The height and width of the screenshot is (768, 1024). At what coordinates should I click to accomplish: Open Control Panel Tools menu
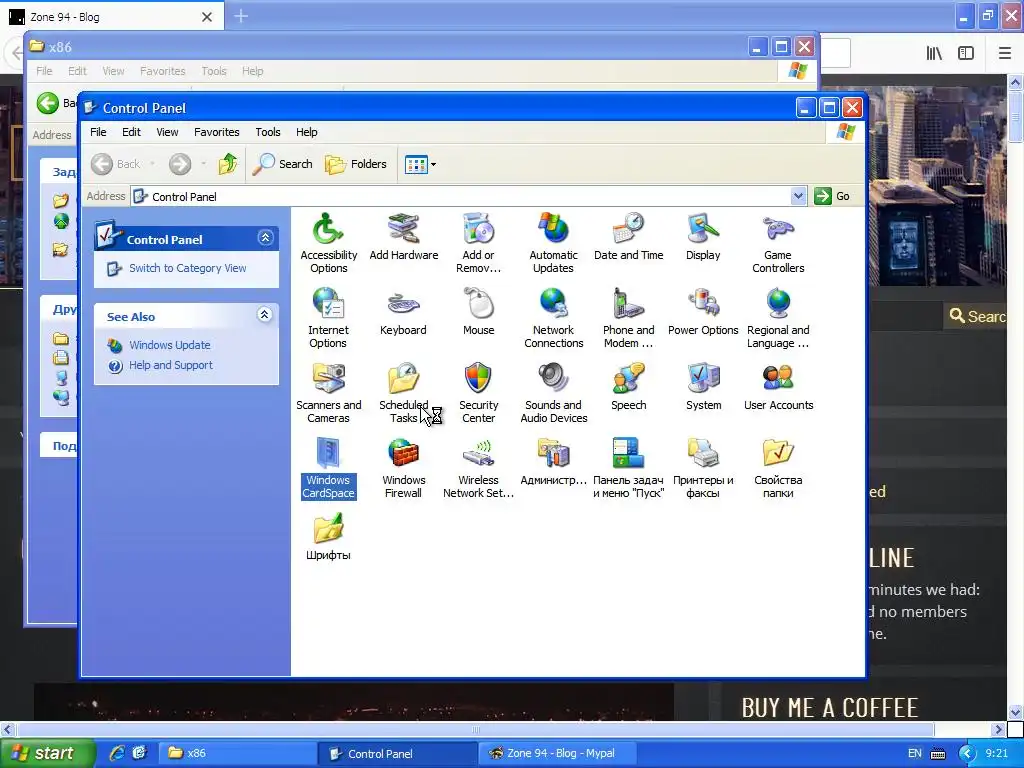268,132
